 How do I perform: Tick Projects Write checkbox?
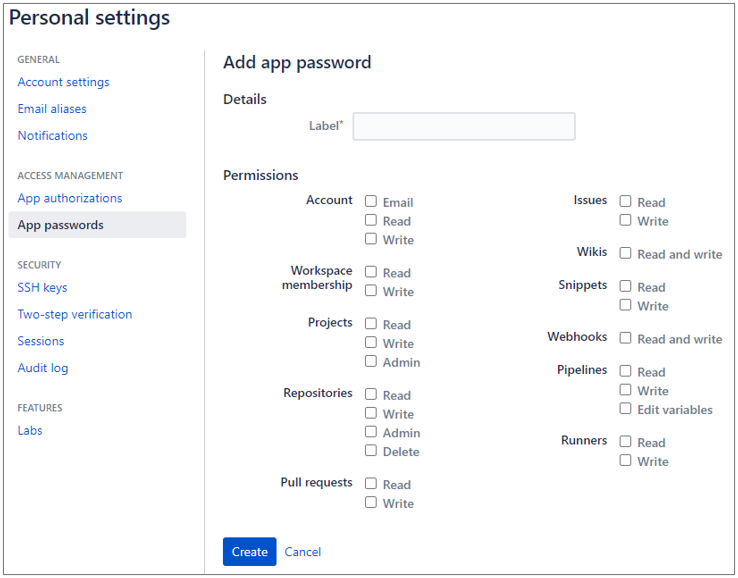point(371,343)
